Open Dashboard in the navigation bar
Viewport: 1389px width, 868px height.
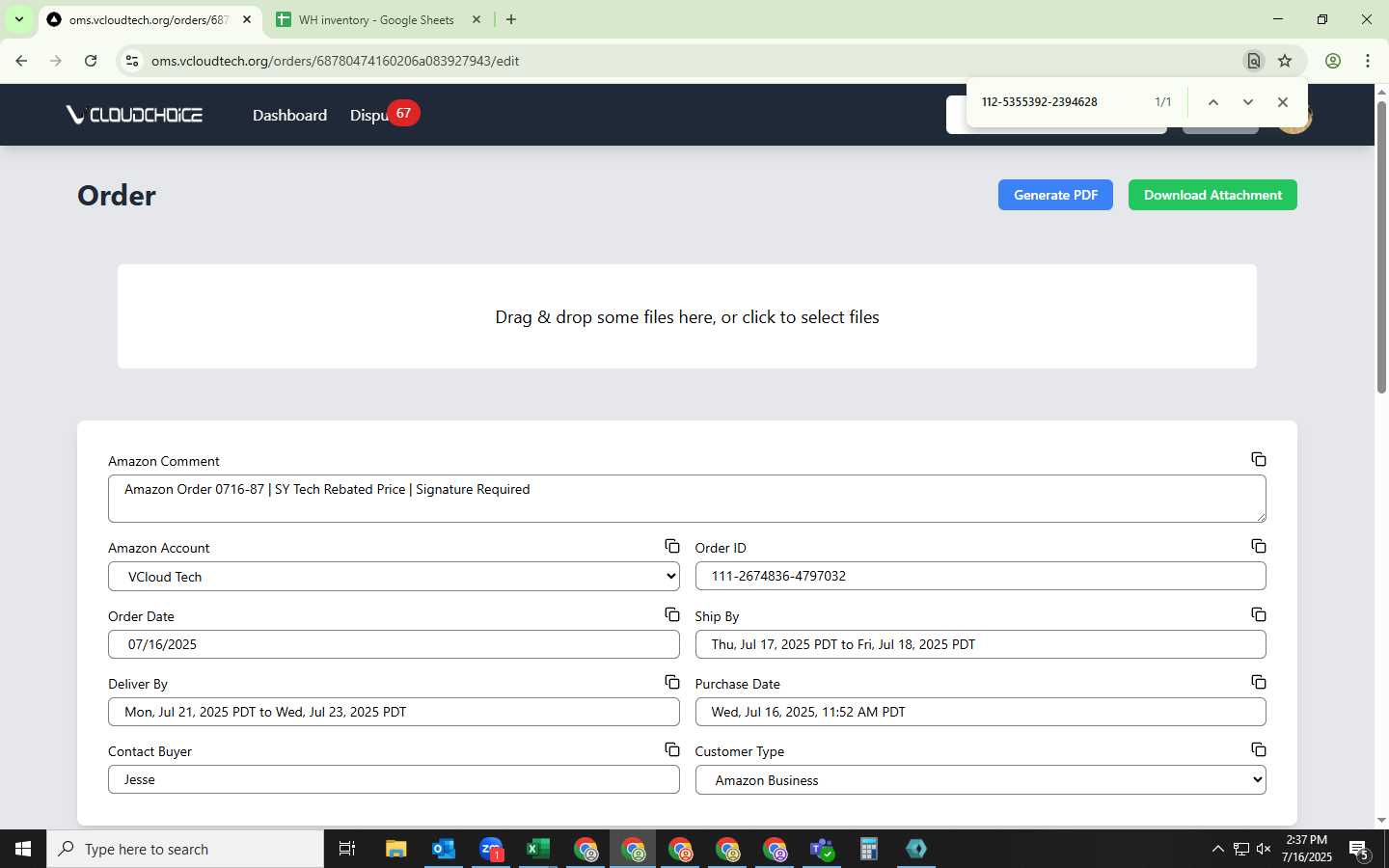coord(289,115)
